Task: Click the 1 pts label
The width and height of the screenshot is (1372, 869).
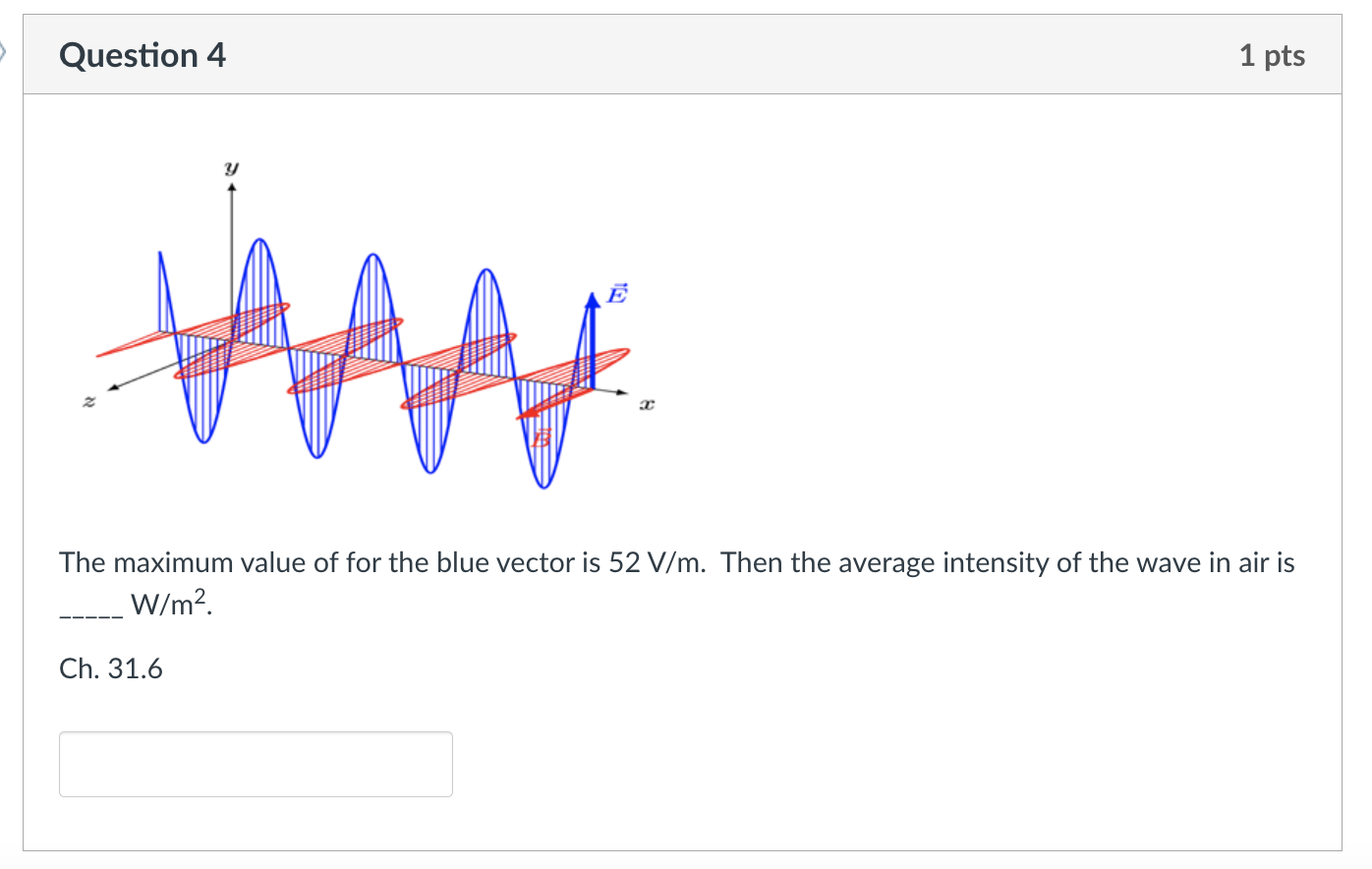Action: pos(1272,56)
